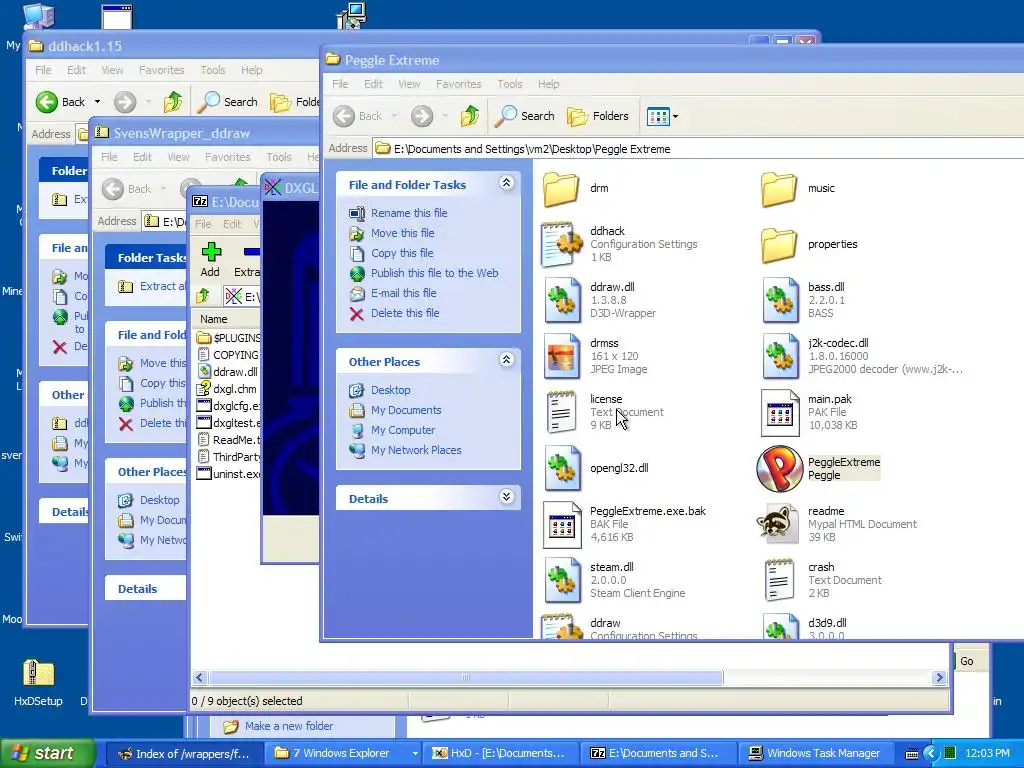Click the Up folder icon in ddhack1.15 toolbar
This screenshot has height=768, width=1024.
pyautogui.click(x=173, y=102)
